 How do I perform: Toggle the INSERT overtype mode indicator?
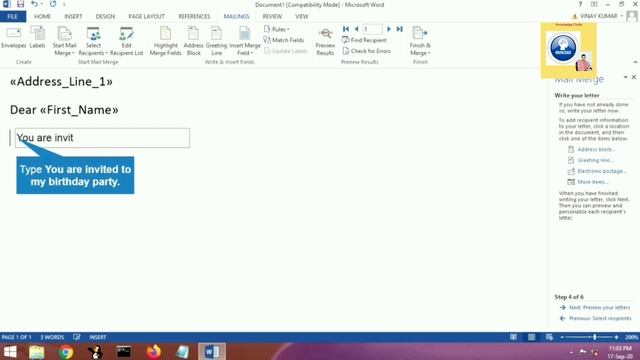point(98,337)
